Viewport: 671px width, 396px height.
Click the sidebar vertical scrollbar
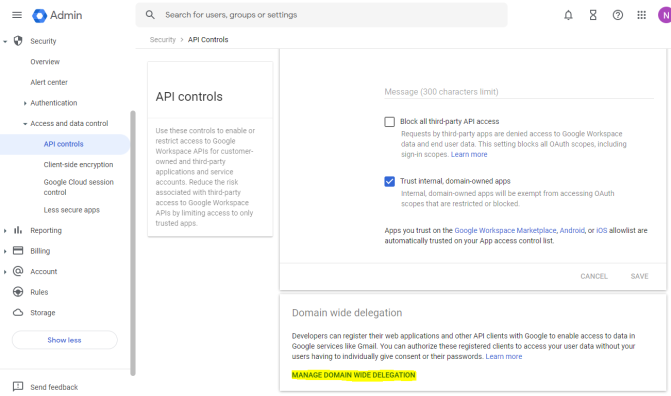pyautogui.click(x=133, y=243)
